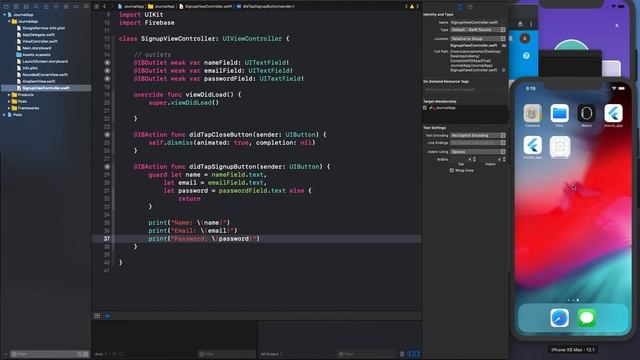Open the Flutter app icon in second row
The width and height of the screenshot is (640, 360).
point(532,146)
